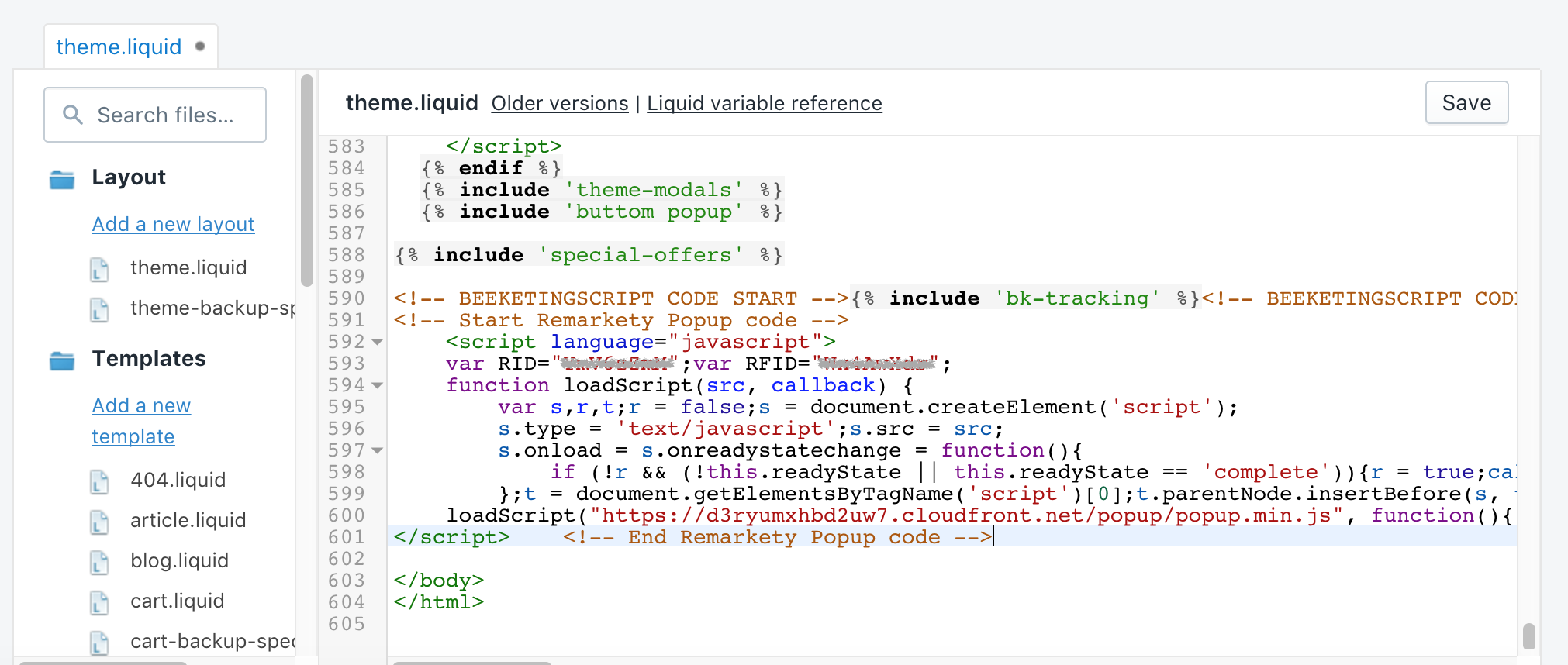Click the theme.liquid editor title heading
Screen dimensions: 1568x665
click(x=412, y=103)
